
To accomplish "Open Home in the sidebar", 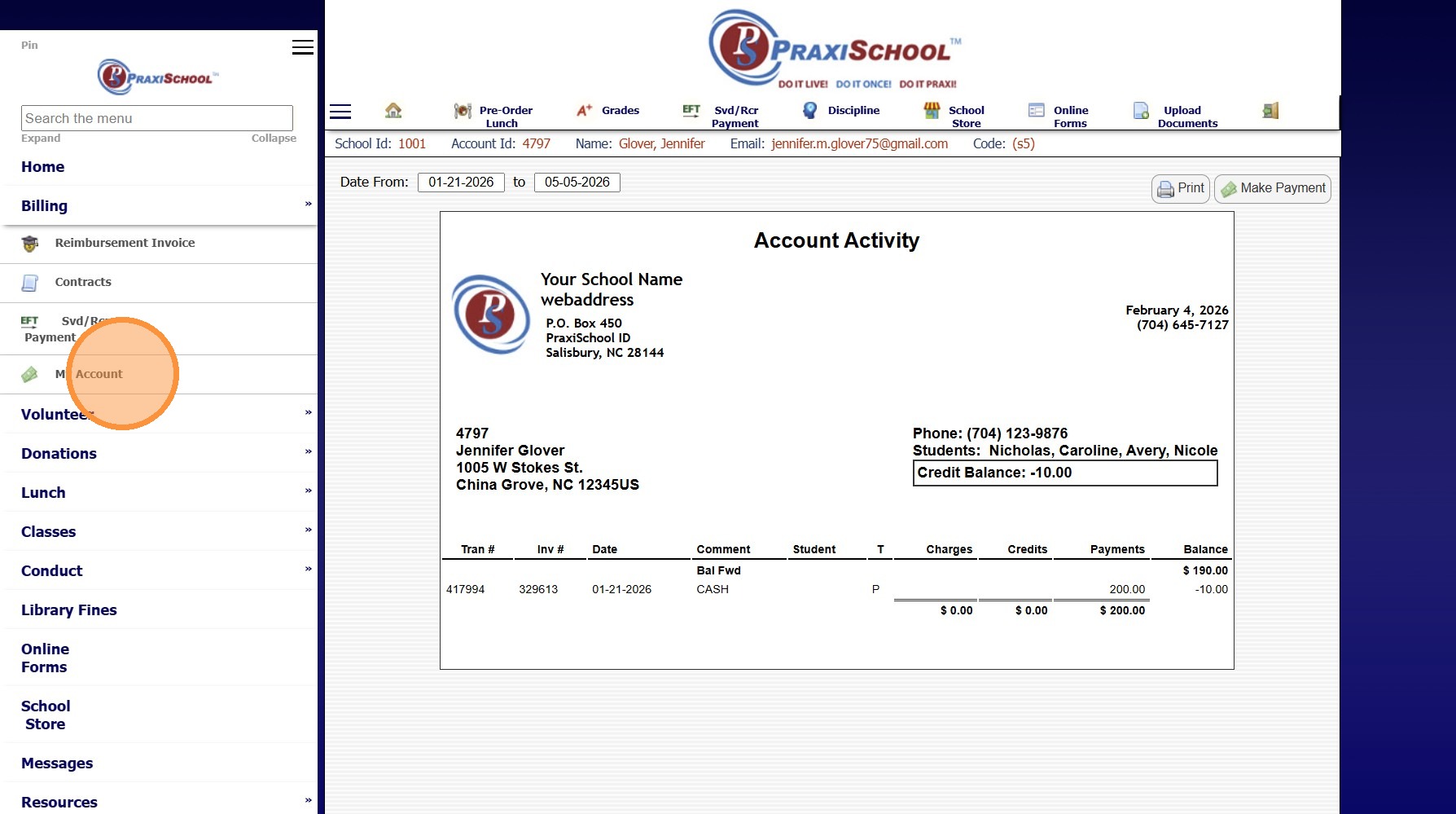I will tap(42, 167).
